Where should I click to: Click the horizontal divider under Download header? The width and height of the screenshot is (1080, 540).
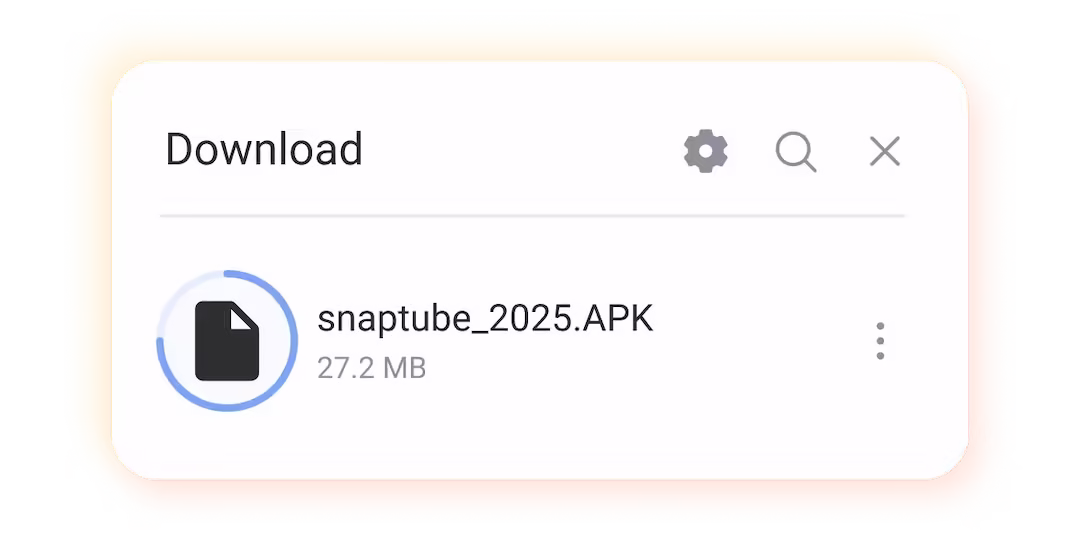532,216
